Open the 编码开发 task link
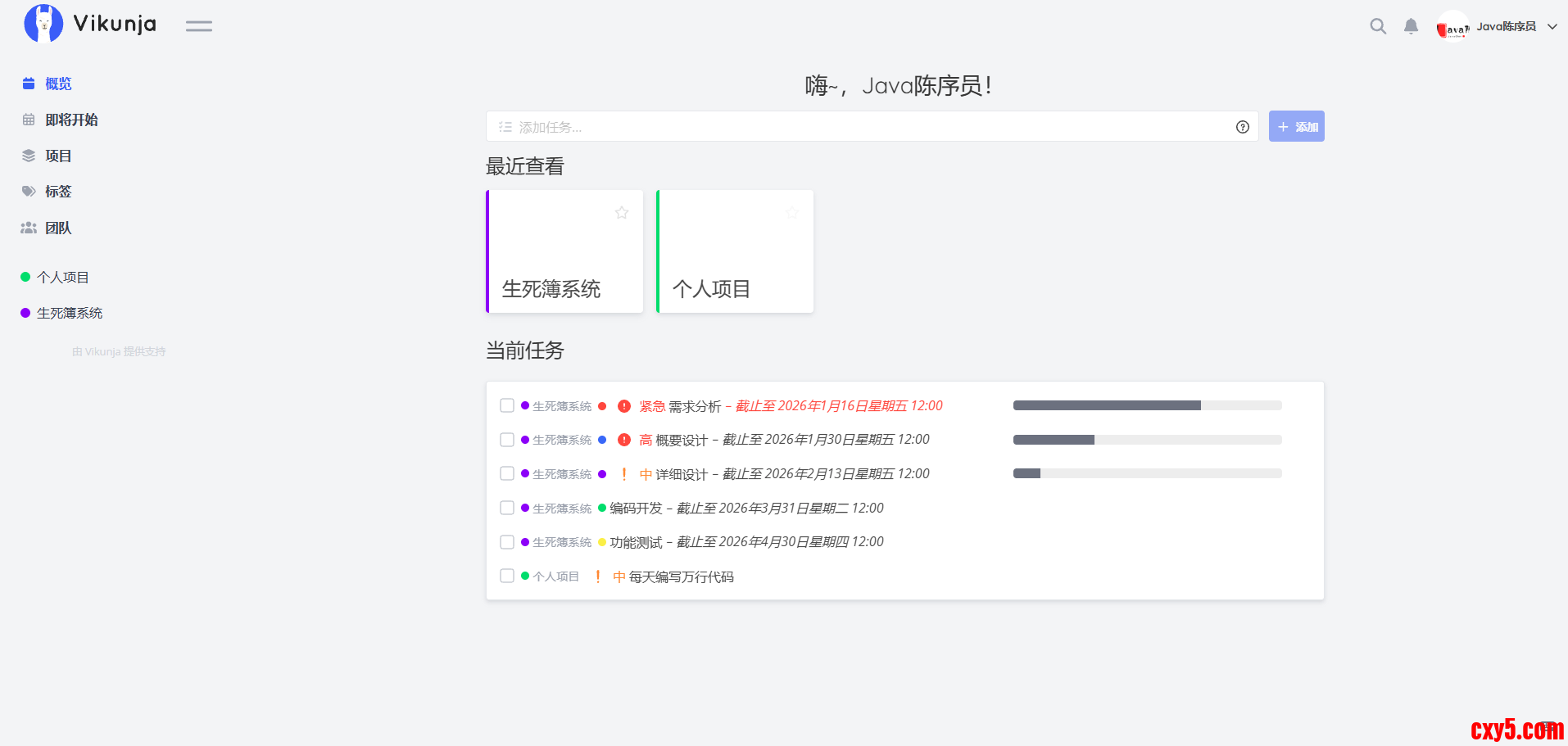Image resolution: width=1568 pixels, height=746 pixels. click(x=636, y=509)
